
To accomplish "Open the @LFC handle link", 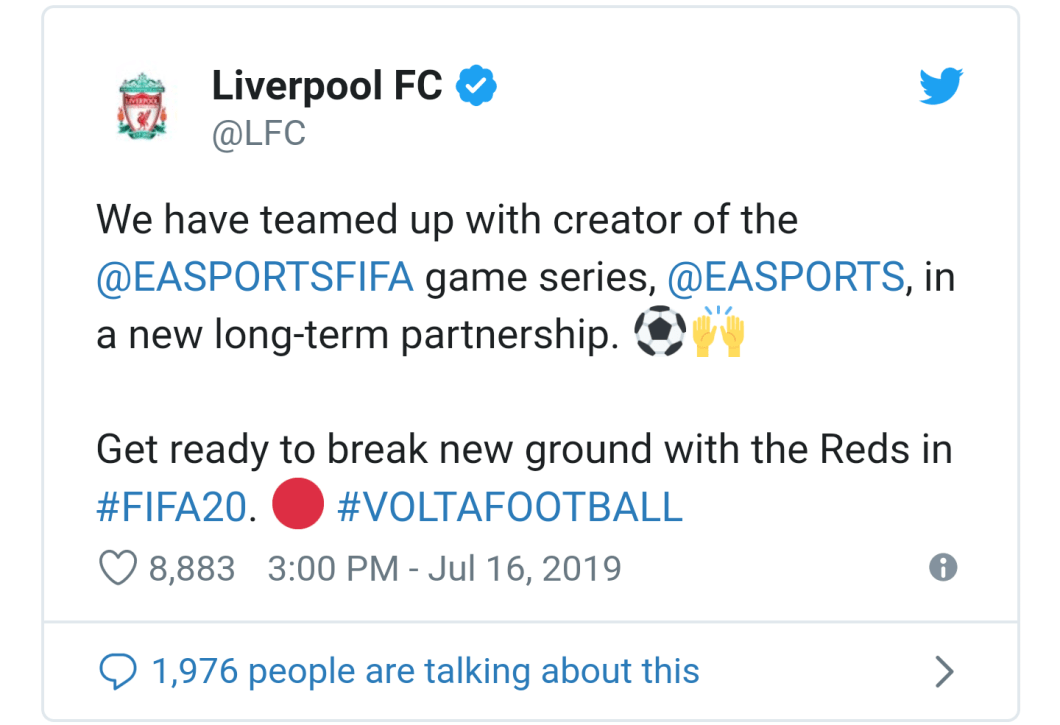I will tap(258, 134).
